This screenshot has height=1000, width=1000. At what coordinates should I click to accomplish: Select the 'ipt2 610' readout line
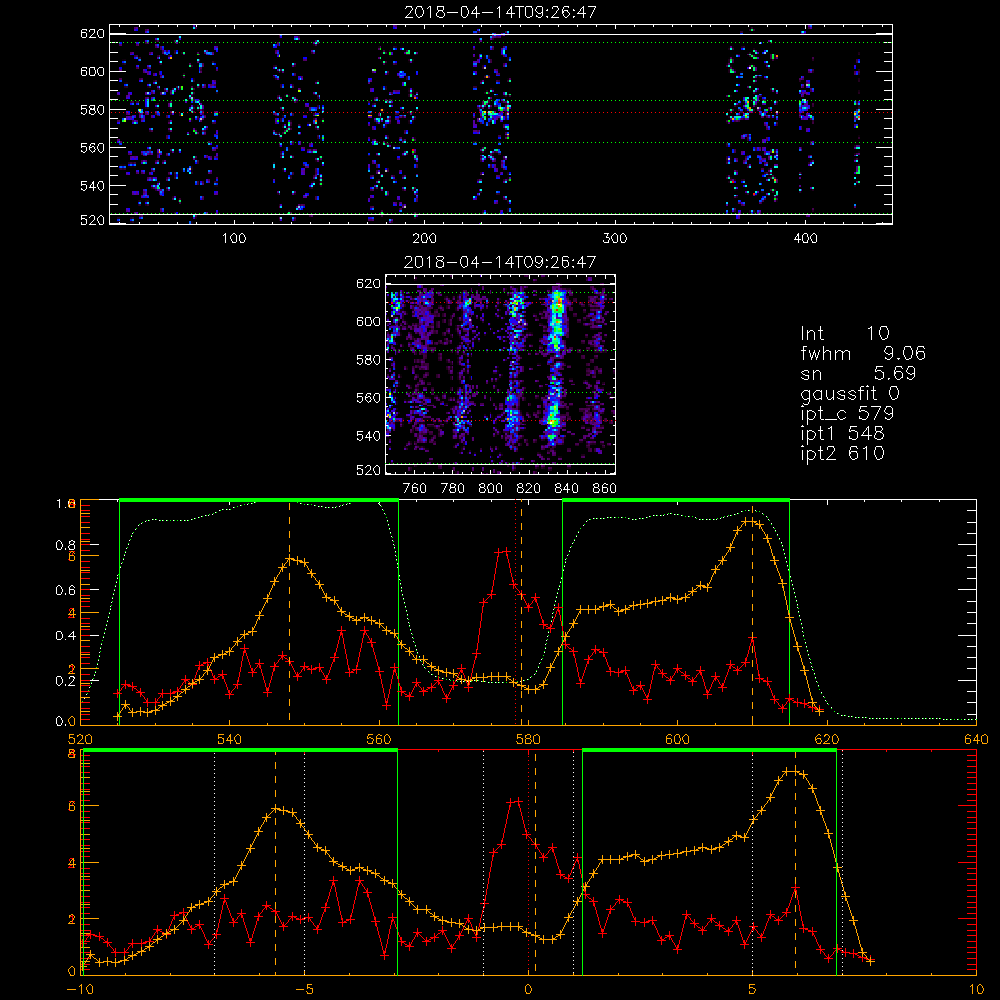[842, 453]
